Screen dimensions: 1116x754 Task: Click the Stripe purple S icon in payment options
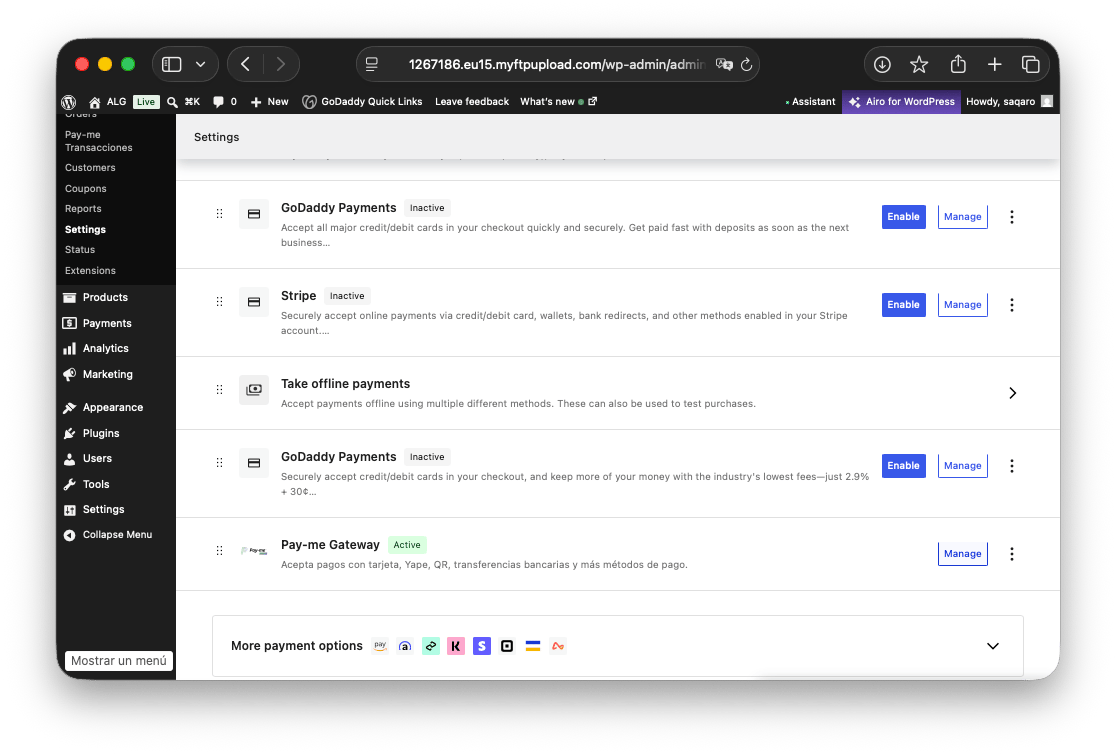pos(482,646)
